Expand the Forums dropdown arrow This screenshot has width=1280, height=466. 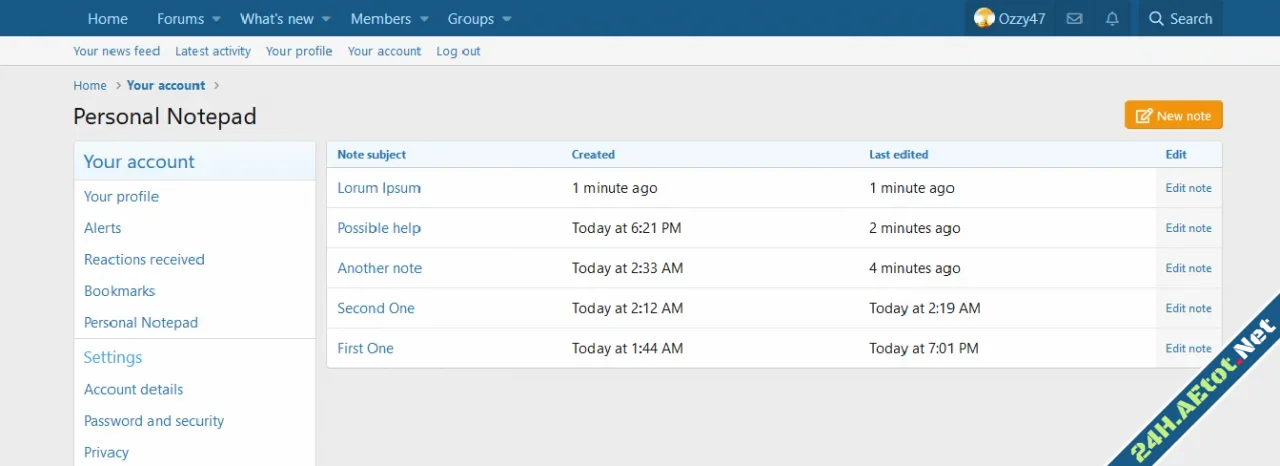(x=216, y=19)
